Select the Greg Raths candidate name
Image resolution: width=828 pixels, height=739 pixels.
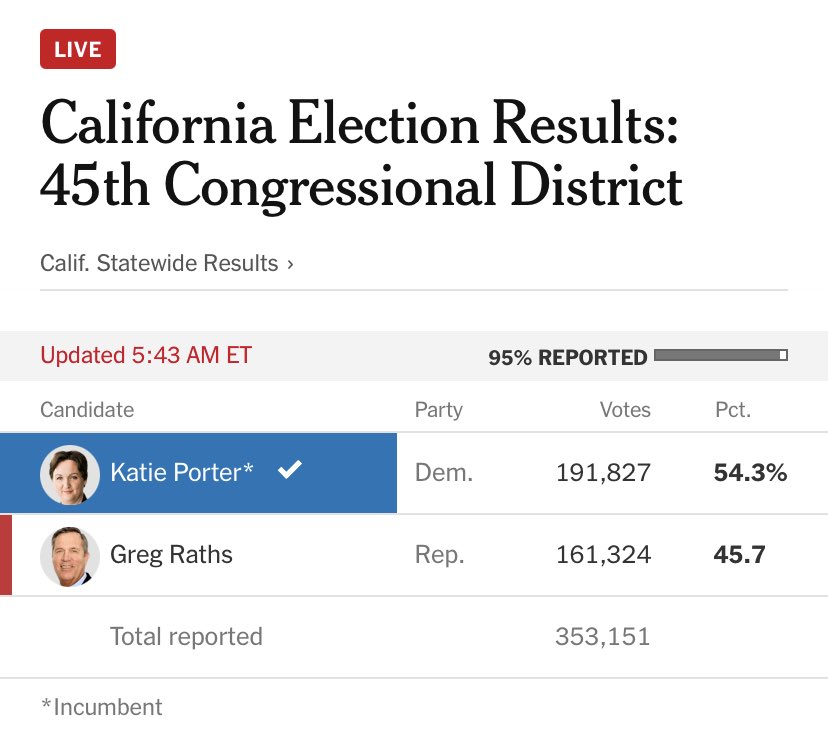point(171,555)
